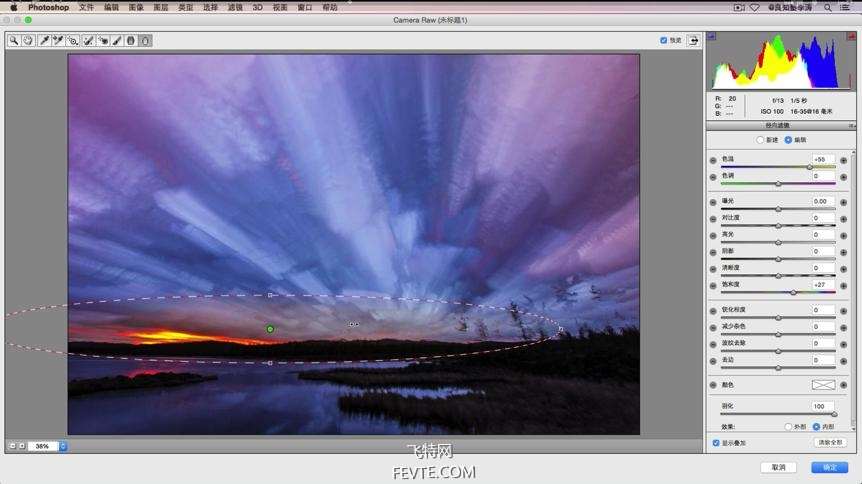This screenshot has width=862, height=484.
Task: Open the radial filter panel flyout menu
Action: (x=851, y=126)
